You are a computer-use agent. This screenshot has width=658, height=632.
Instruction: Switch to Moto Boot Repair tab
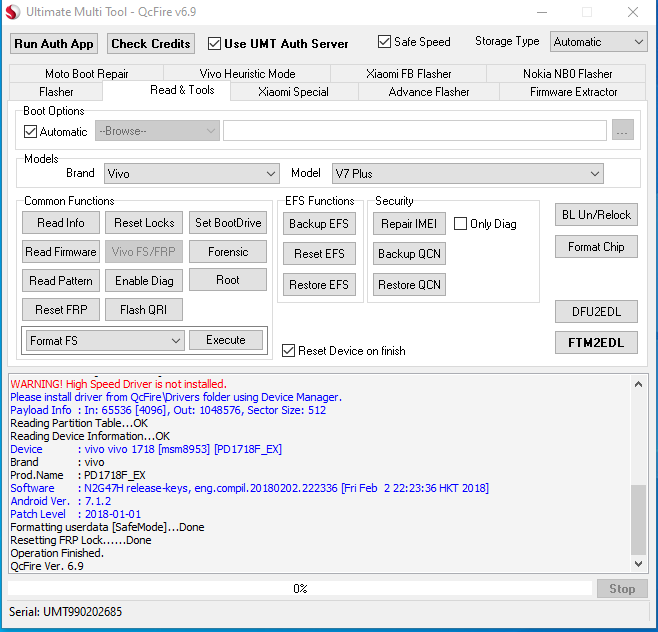pos(86,74)
